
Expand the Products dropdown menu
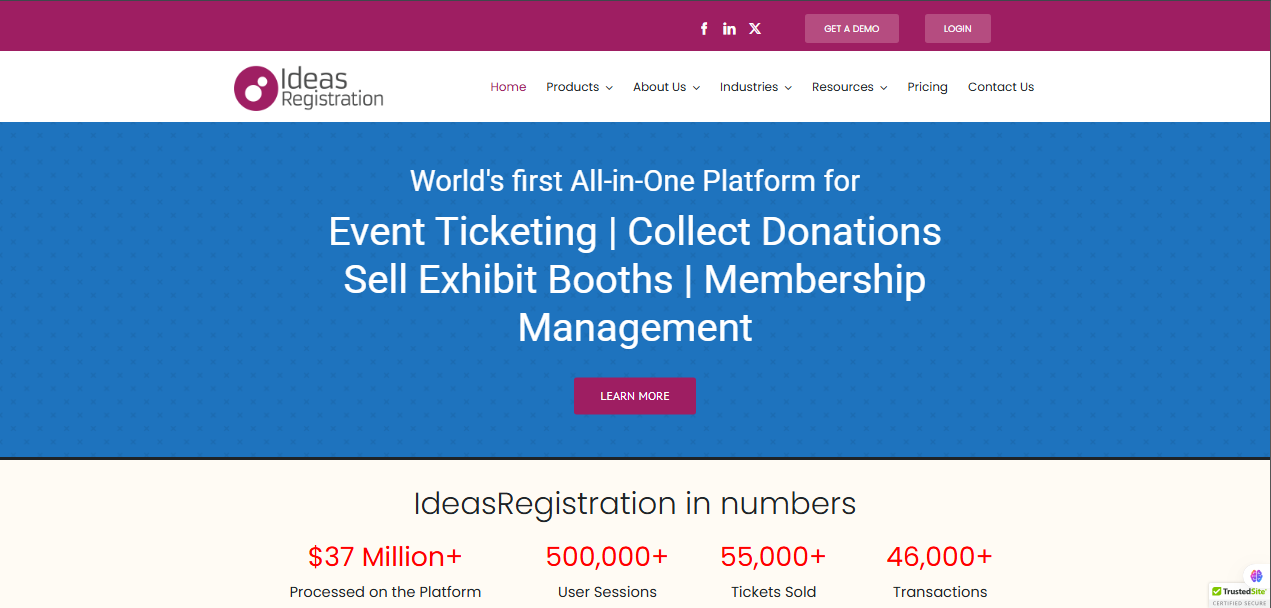(x=579, y=87)
